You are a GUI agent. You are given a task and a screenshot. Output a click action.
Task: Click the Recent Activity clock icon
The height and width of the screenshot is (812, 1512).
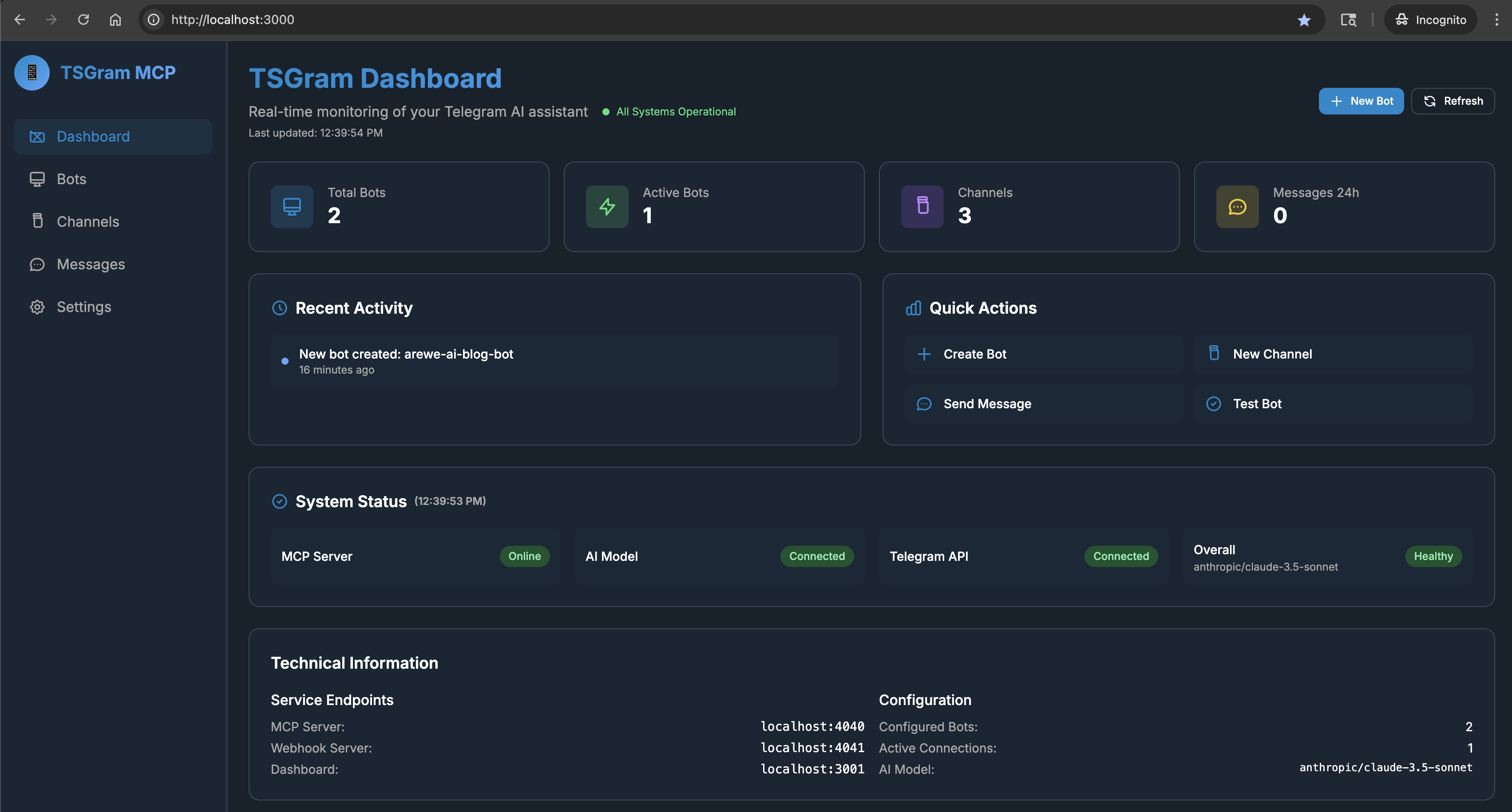[x=279, y=308]
